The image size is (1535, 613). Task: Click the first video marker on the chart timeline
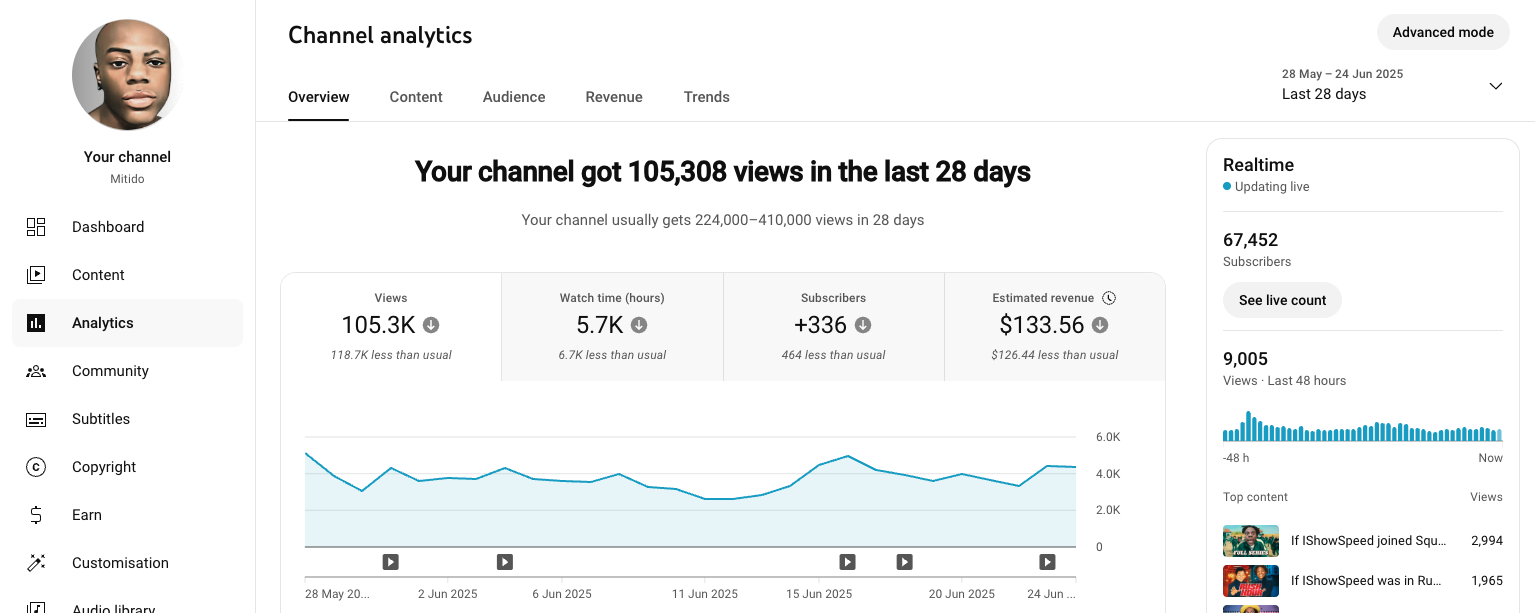pos(391,562)
